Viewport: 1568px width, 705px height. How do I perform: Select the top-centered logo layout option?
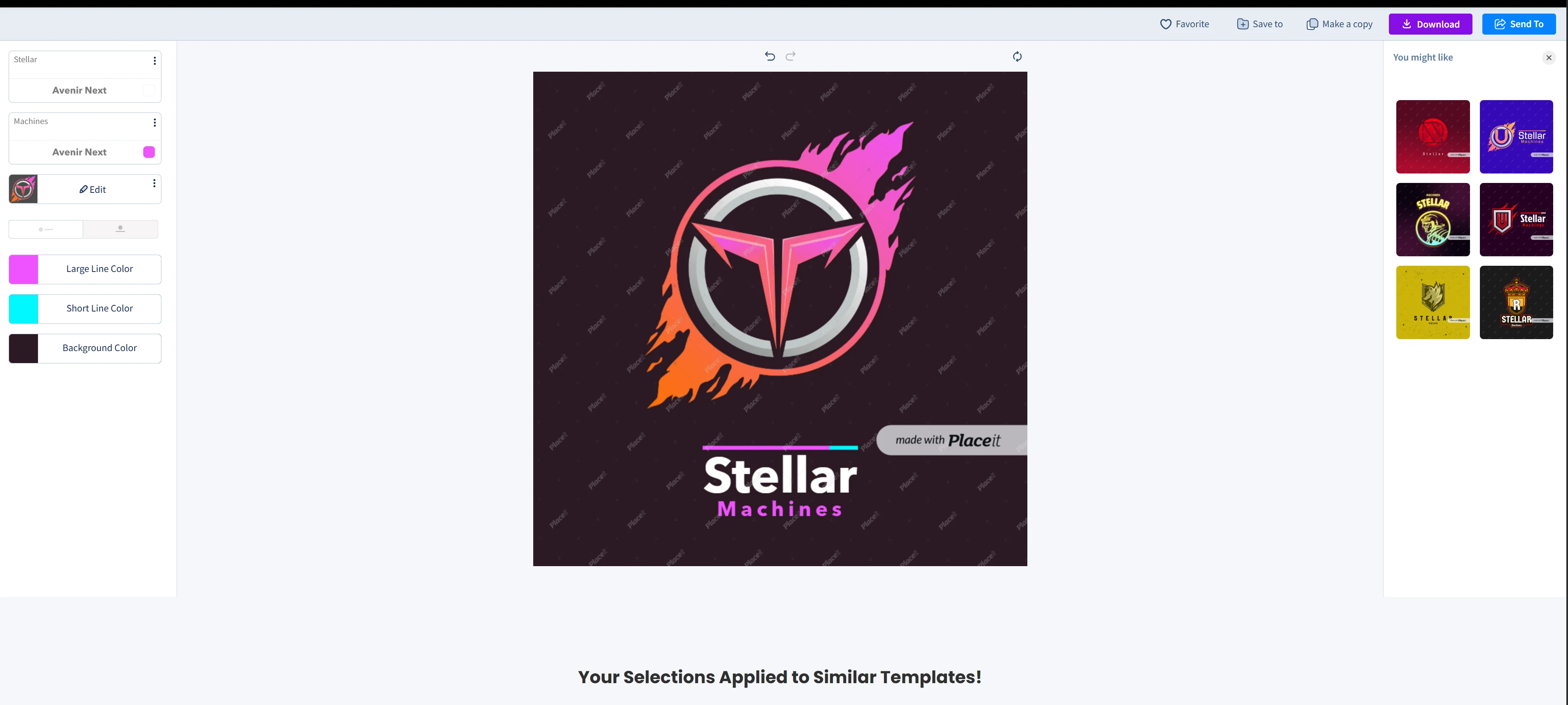121,229
